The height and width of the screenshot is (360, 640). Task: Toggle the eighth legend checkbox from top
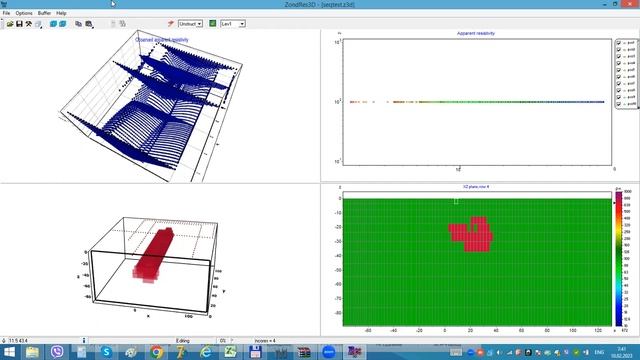tap(619, 90)
